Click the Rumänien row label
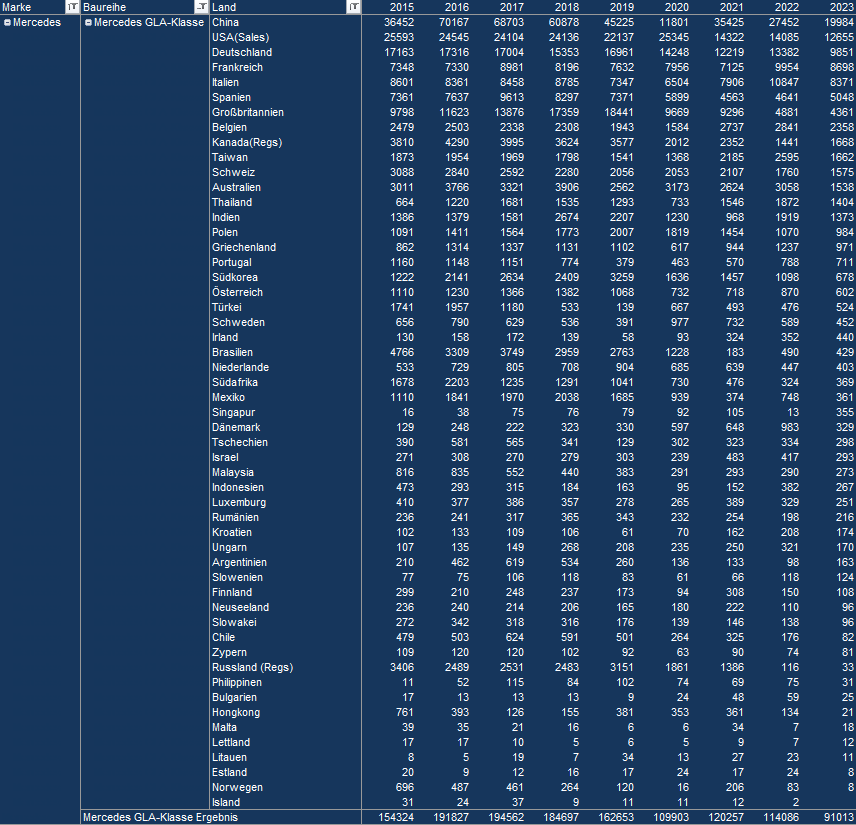 (235, 518)
